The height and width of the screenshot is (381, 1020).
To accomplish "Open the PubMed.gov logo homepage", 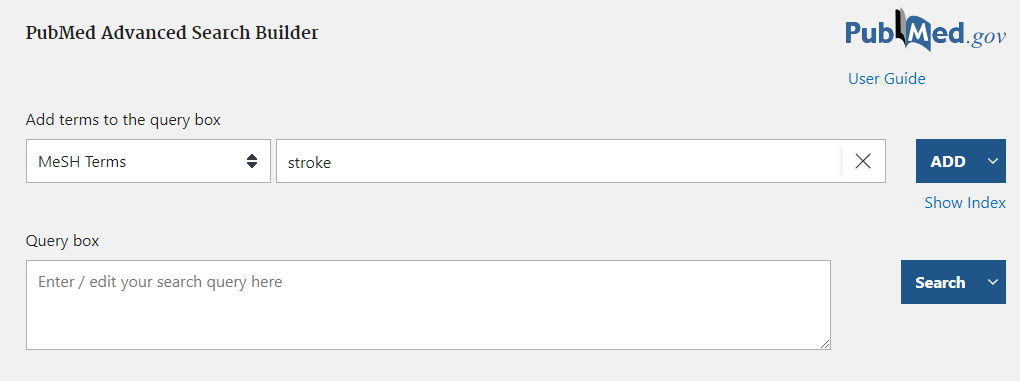I will pyautogui.click(x=925, y=32).
